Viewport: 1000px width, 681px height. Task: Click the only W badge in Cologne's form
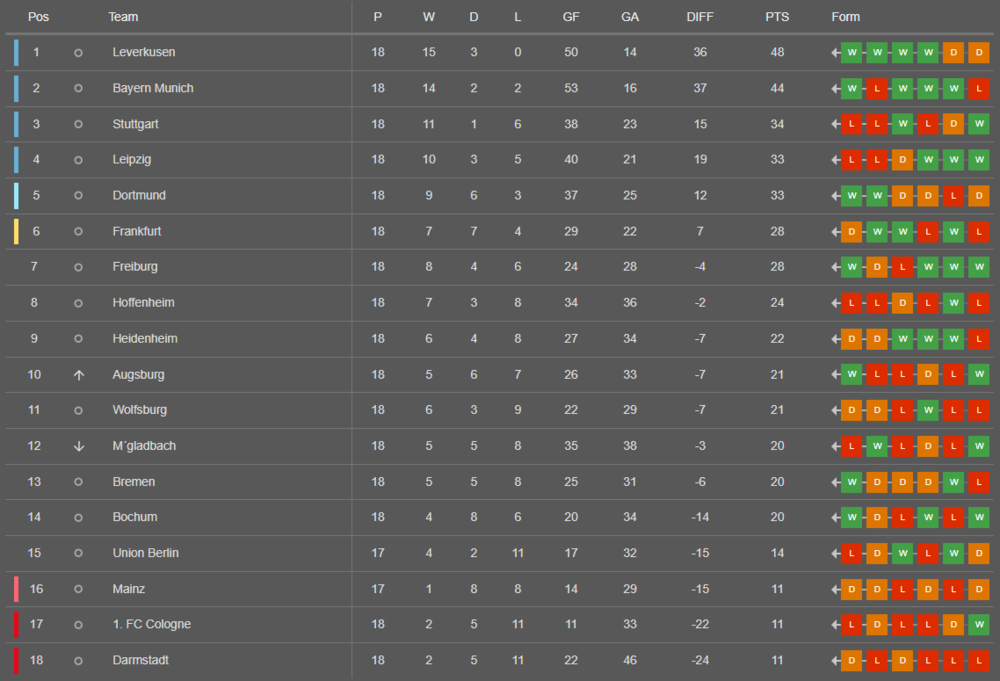click(979, 624)
